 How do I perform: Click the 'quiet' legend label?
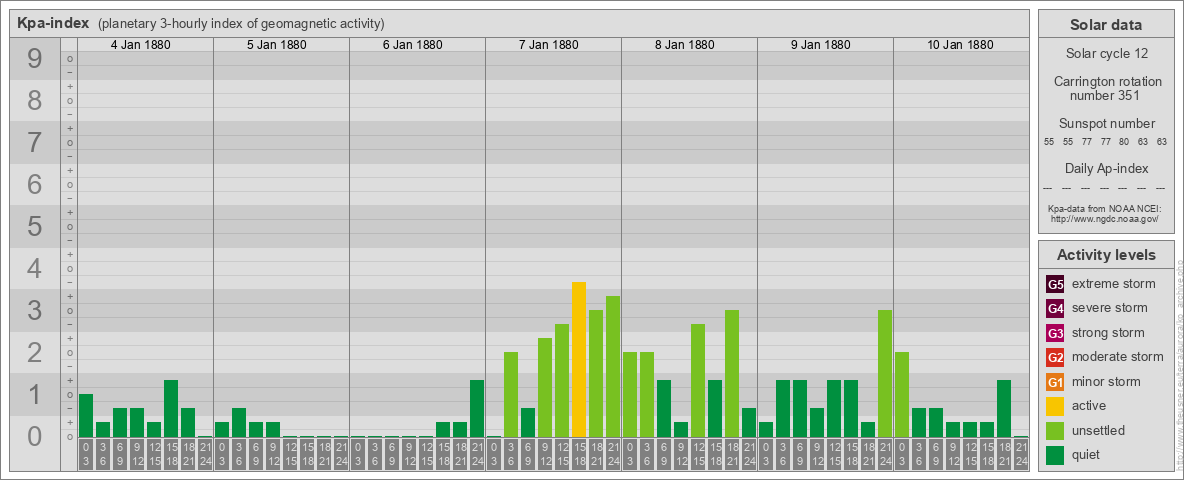[x=1088, y=454]
